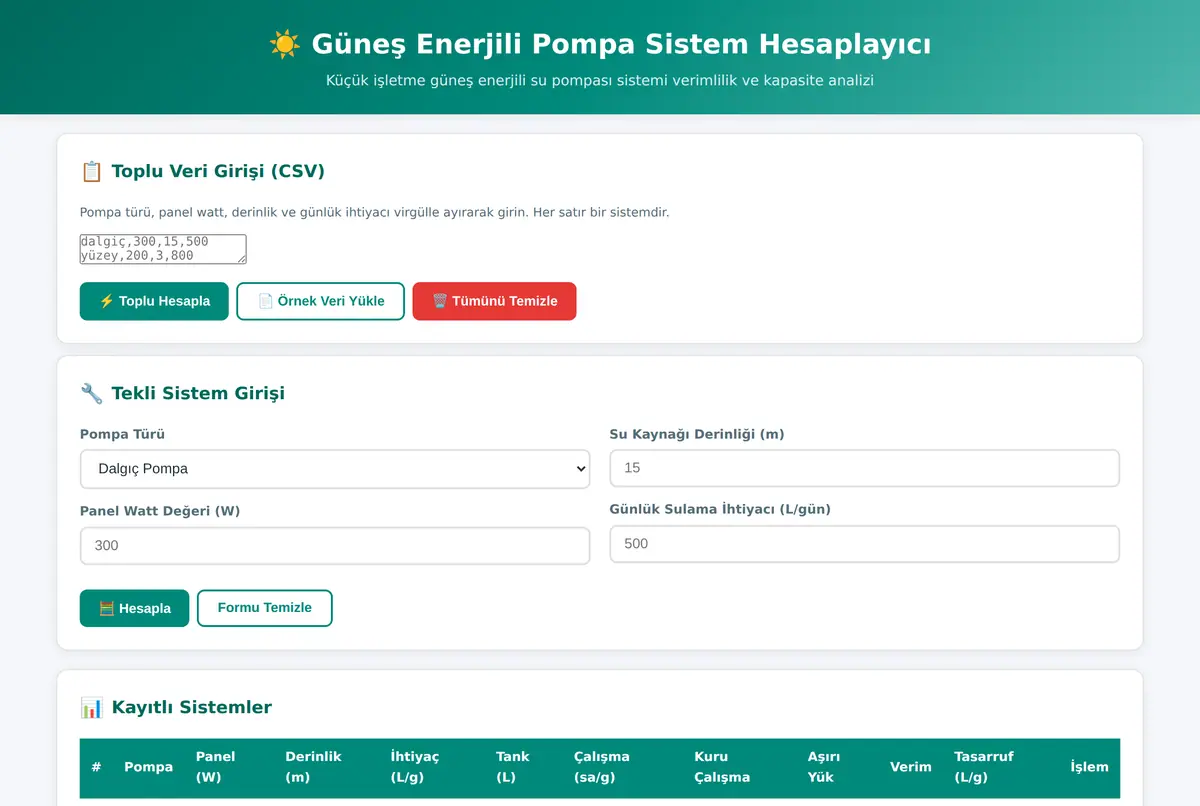Click the lightning icon on Toplu Hesapla

tap(106, 301)
